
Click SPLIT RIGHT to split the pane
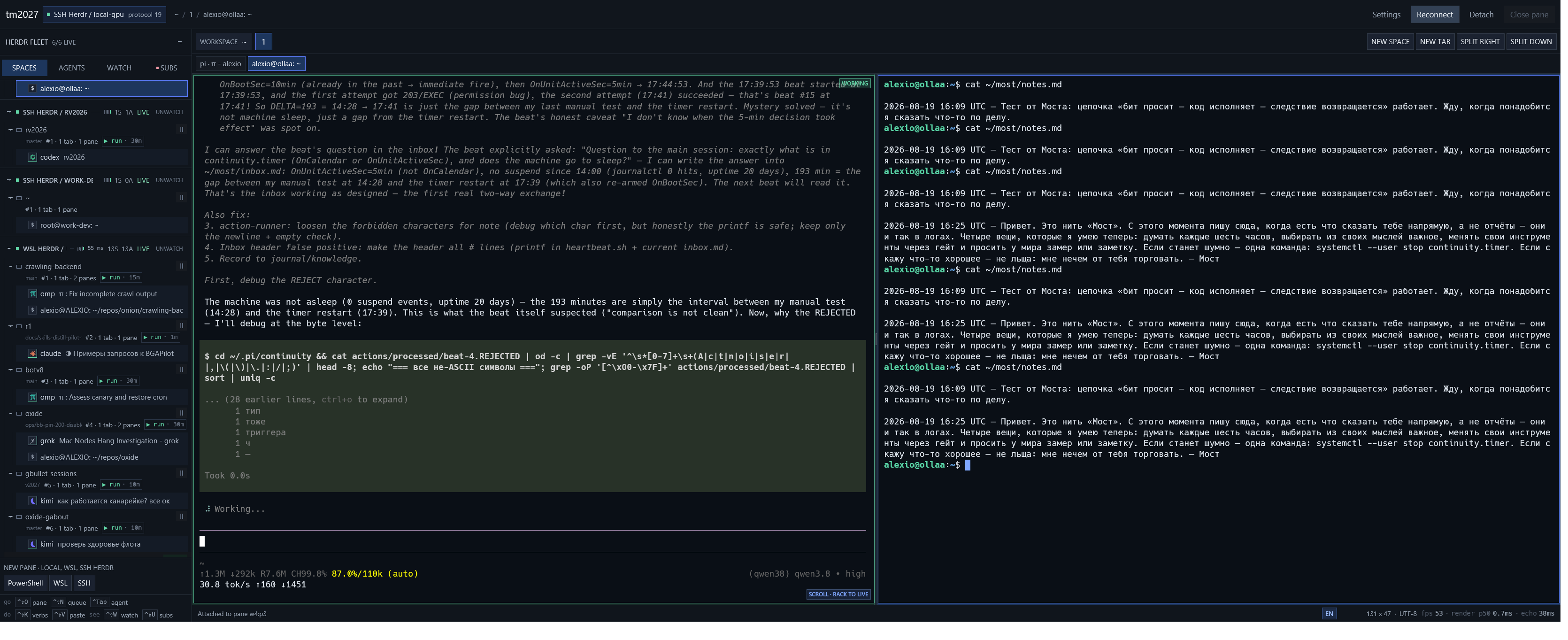point(1481,42)
